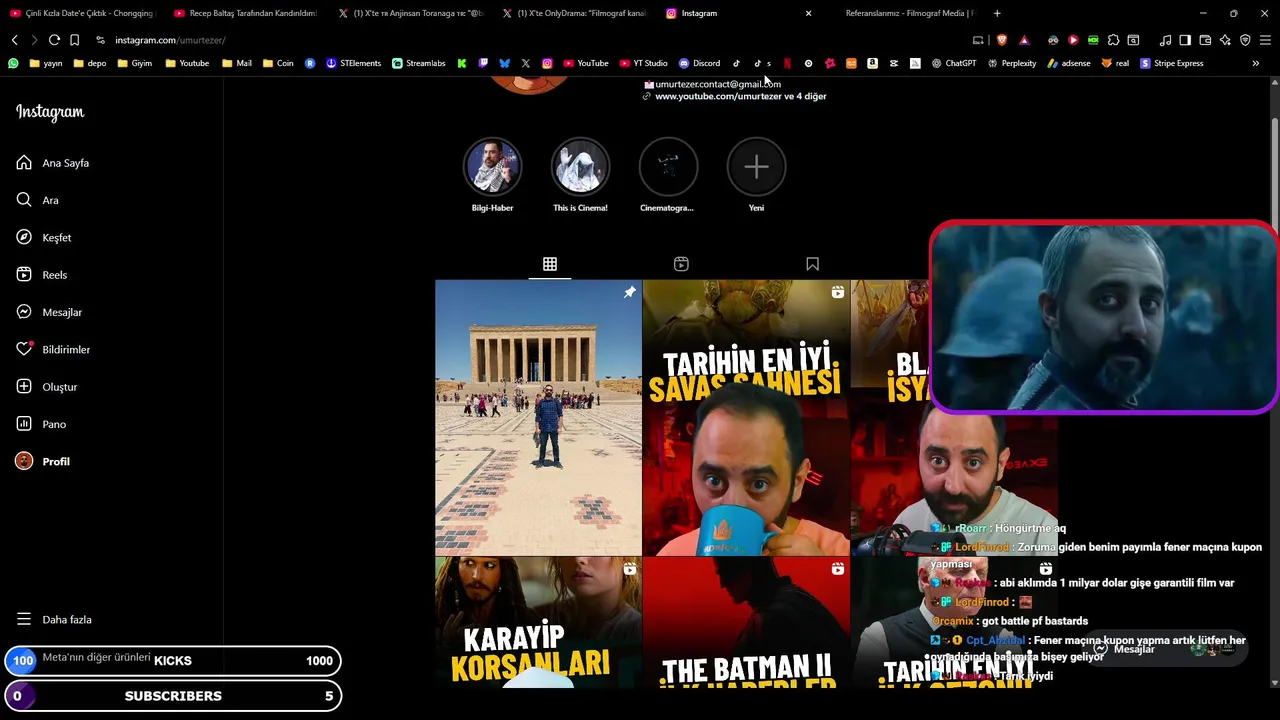Screen dimensions: 1280x720
Task: Open the Twitch bookmark icon
Action: [x=483, y=63]
